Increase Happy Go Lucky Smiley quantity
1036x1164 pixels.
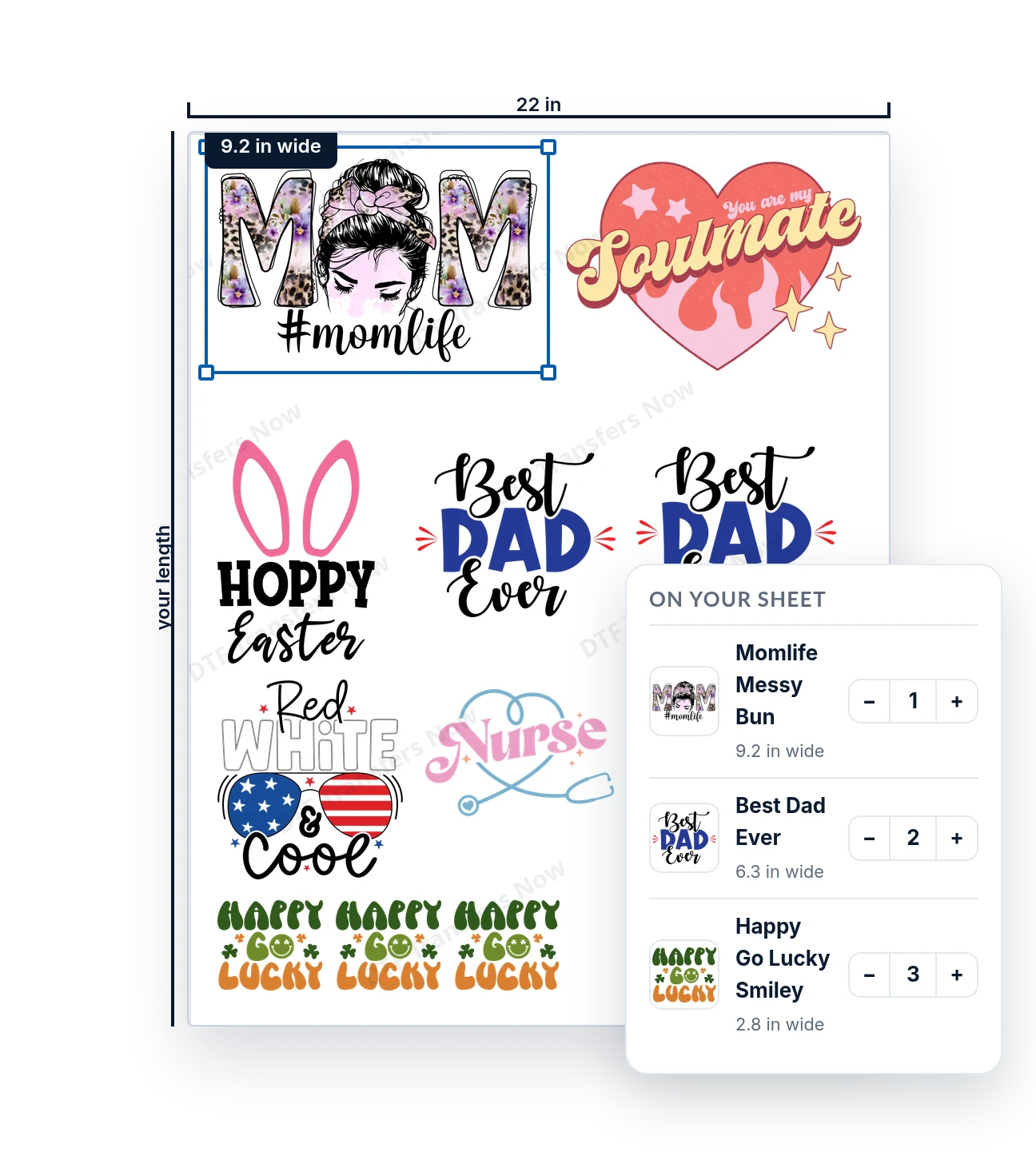(x=957, y=975)
